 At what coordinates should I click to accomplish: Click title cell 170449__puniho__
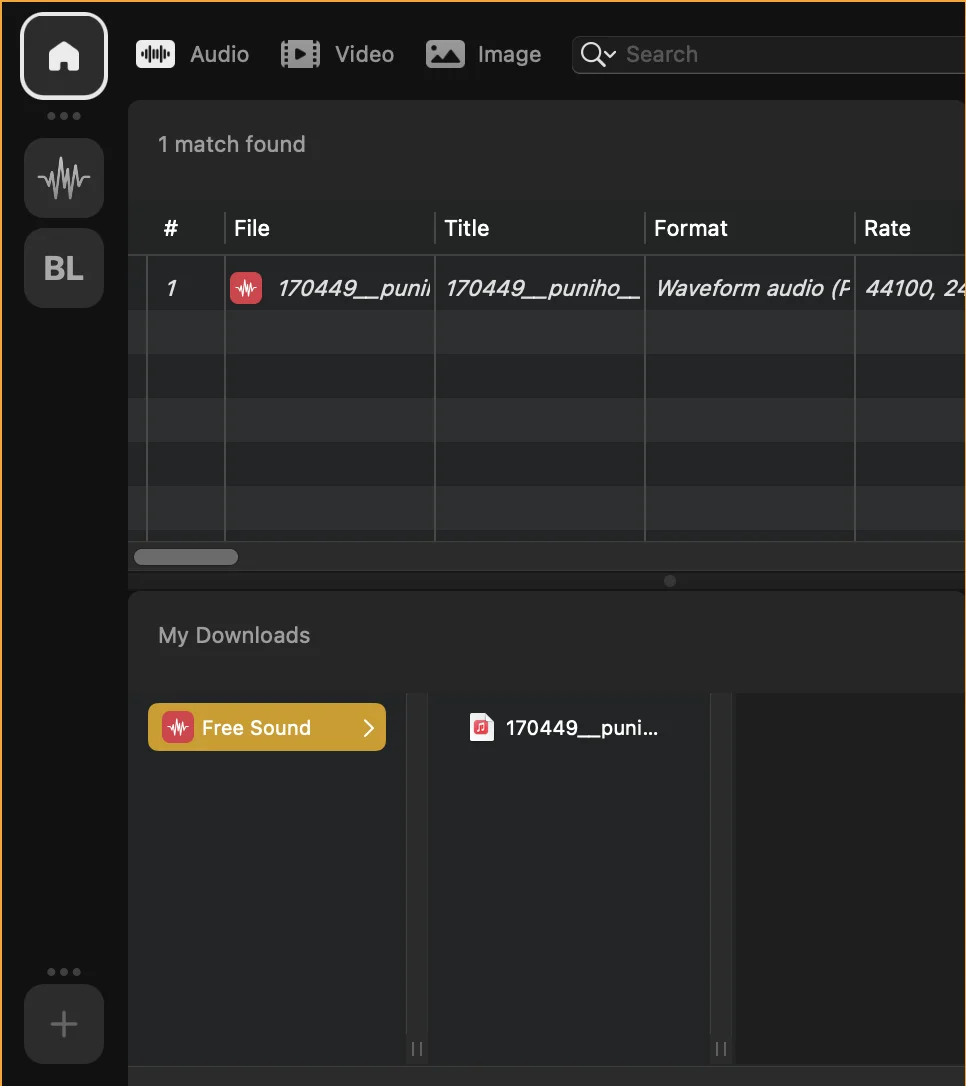point(542,288)
